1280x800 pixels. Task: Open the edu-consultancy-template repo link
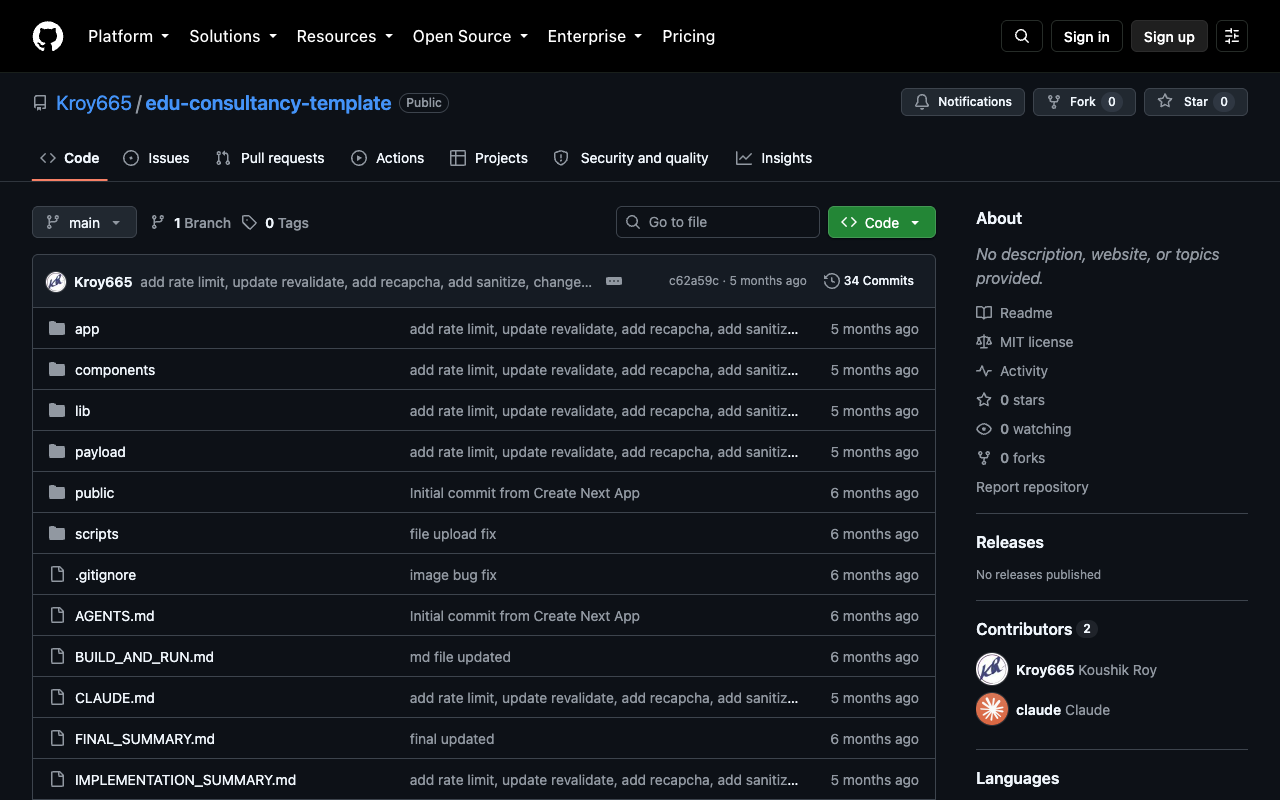268,103
